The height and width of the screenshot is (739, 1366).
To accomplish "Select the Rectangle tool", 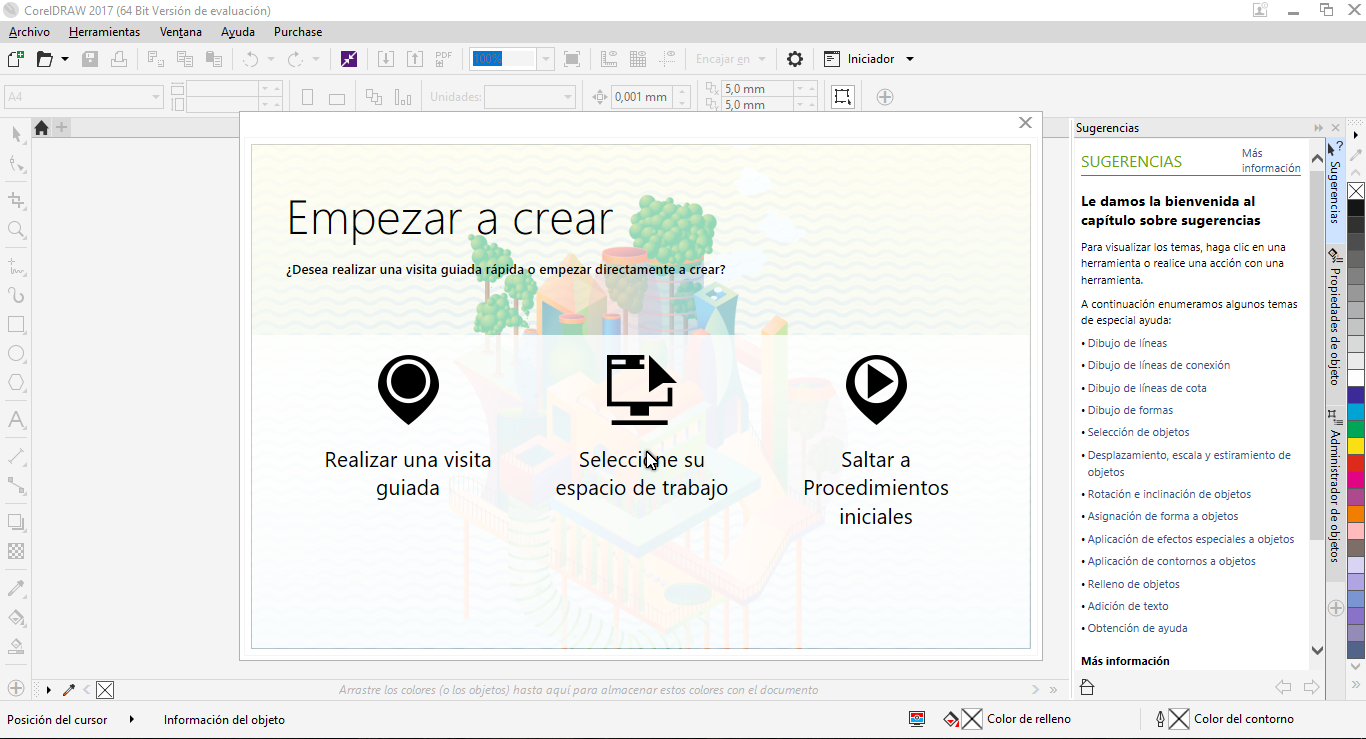I will coord(16,325).
